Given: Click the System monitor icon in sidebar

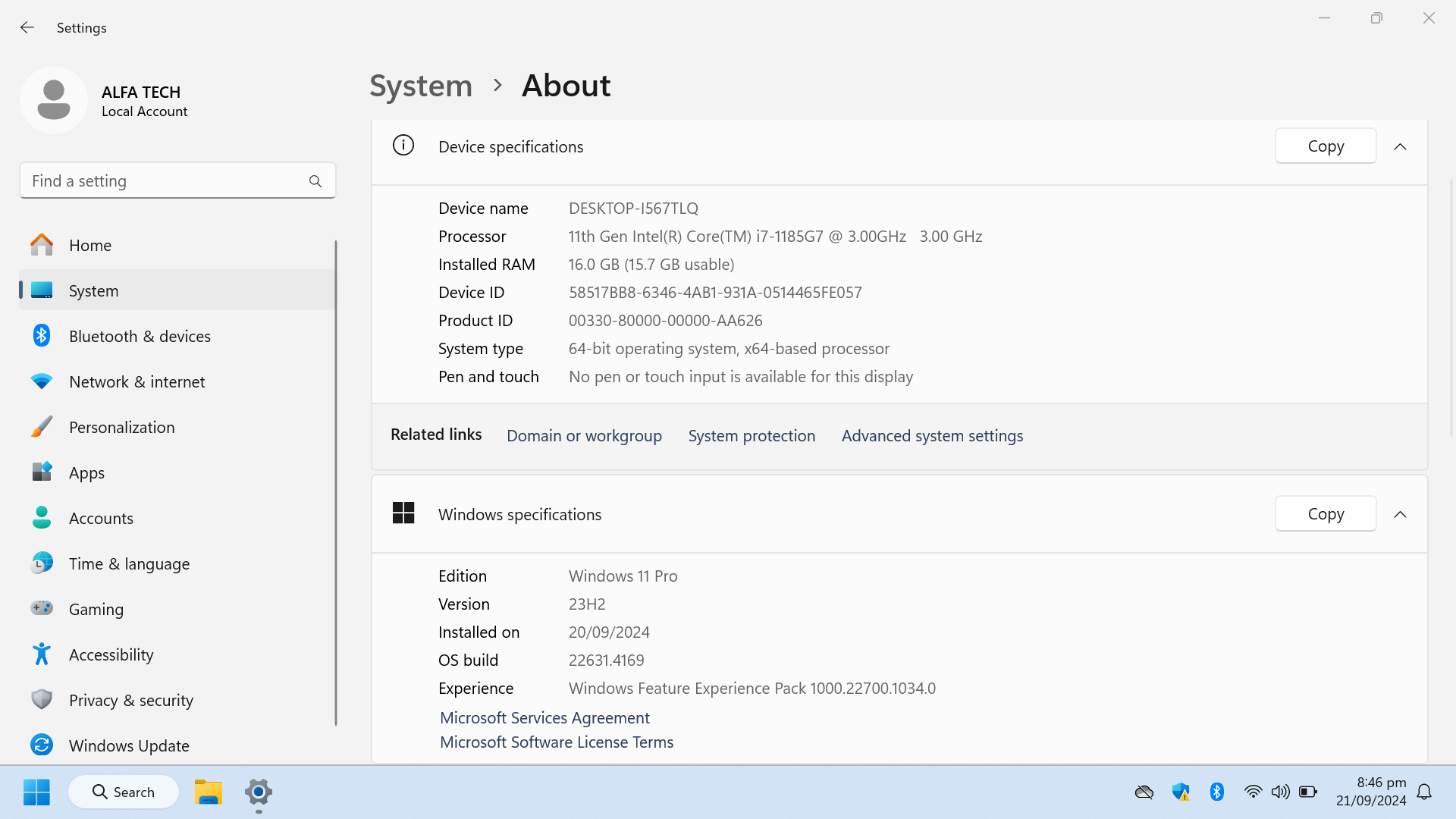Looking at the screenshot, I should click(x=42, y=290).
